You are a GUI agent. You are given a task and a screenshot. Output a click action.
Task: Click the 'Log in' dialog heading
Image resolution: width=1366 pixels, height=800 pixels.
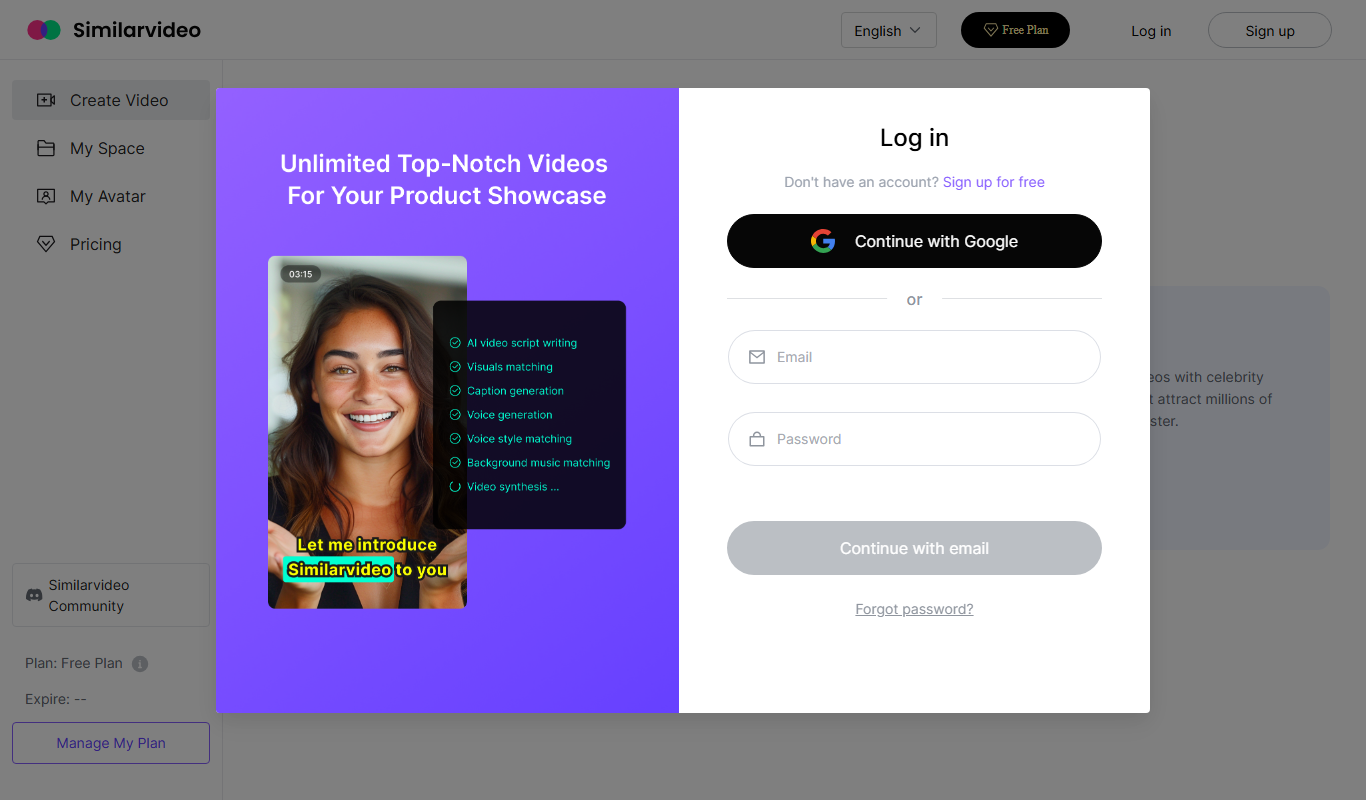pyautogui.click(x=914, y=138)
